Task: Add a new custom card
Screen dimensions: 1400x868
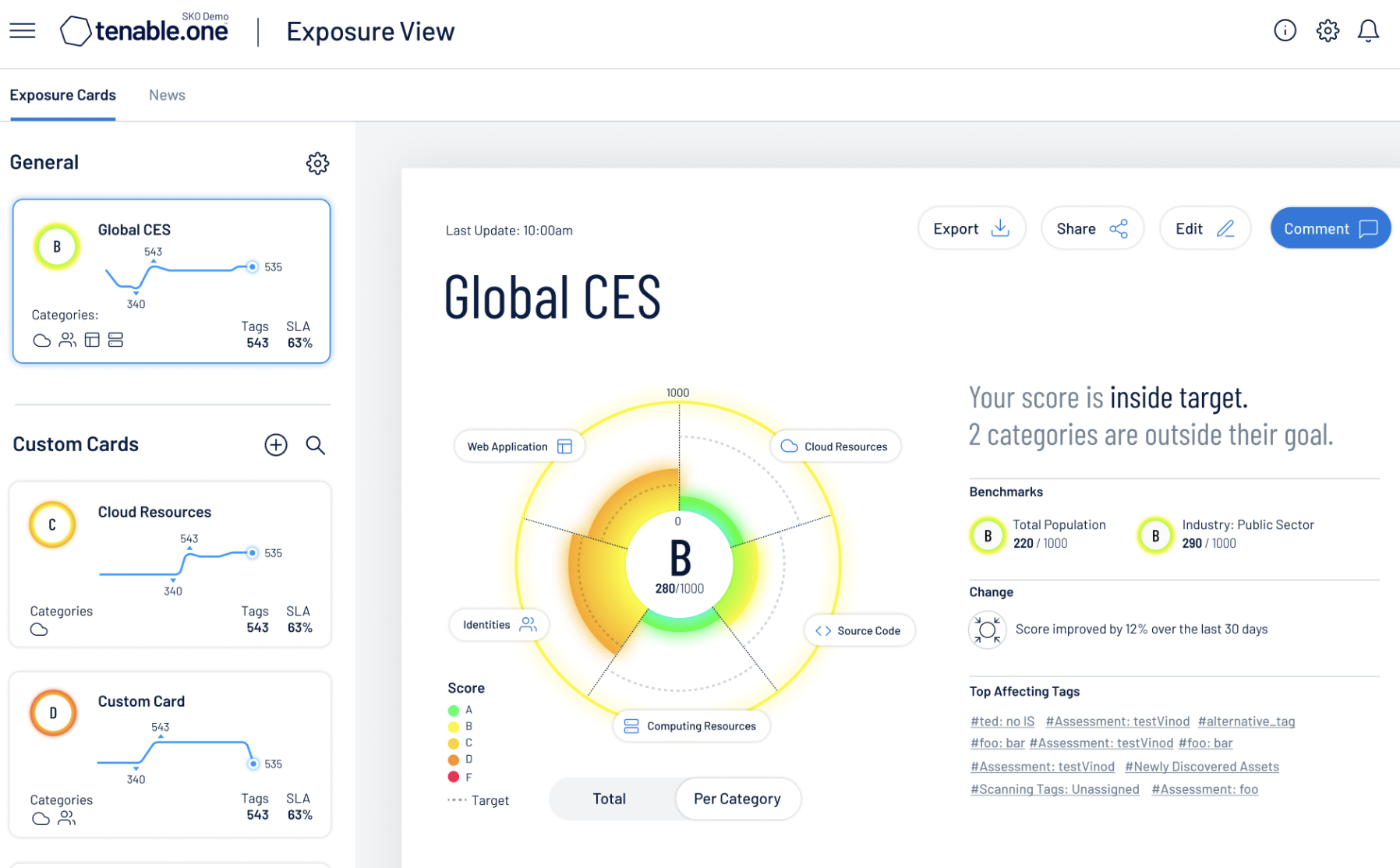Action: [x=276, y=445]
